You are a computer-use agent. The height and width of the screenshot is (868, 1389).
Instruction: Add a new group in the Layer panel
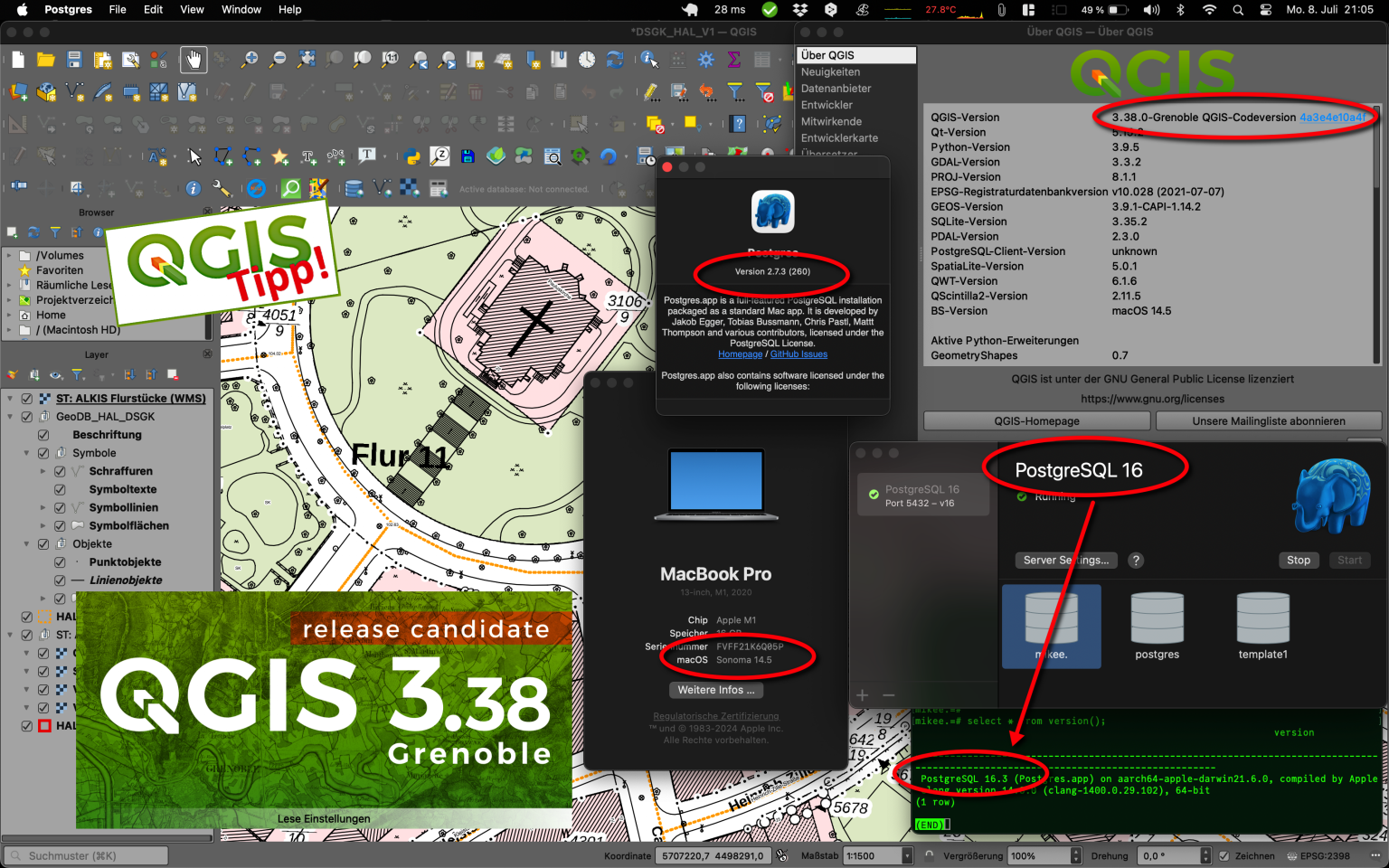click(x=34, y=373)
